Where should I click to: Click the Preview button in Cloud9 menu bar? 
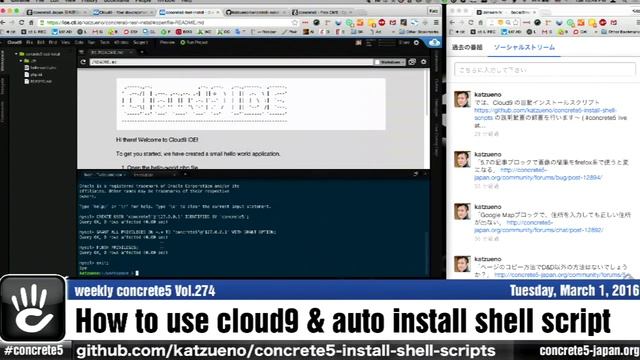[167, 42]
